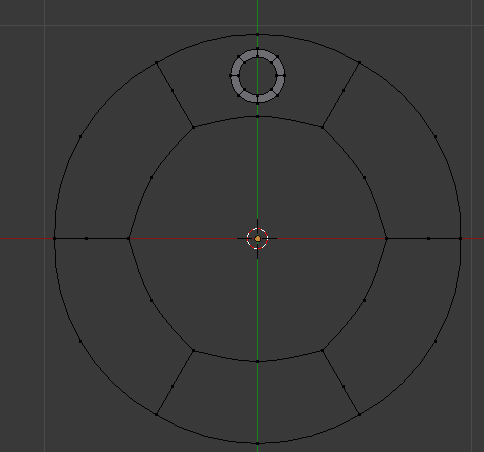Image resolution: width=484 pixels, height=452 pixels.
Task: Select the leftmost outer vertex on the red axis
Action: 55,239
